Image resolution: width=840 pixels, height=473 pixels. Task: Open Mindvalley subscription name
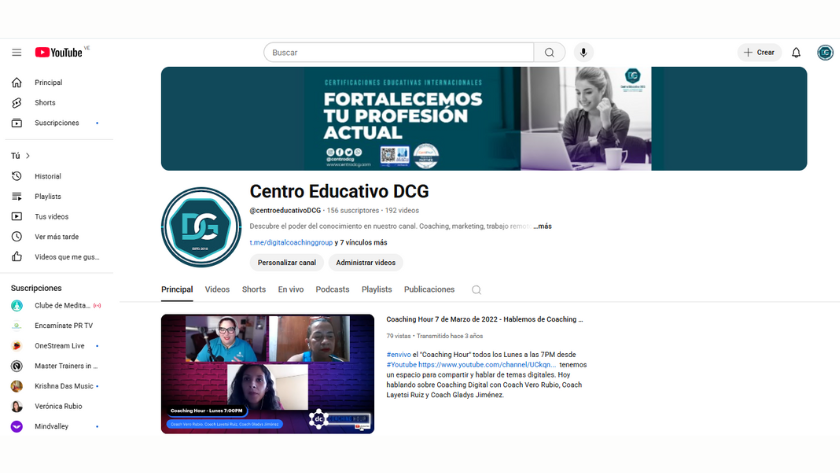(51, 426)
